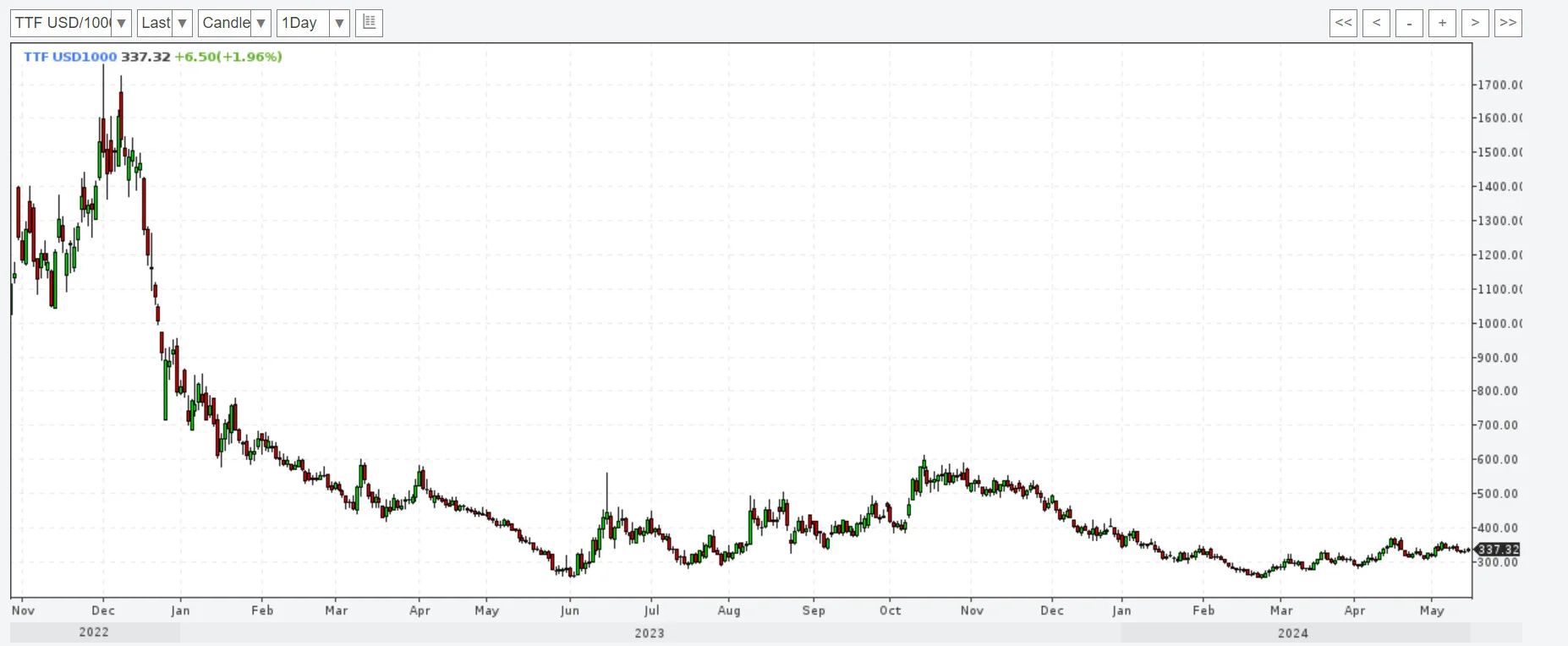Viewport: 1568px width, 646px height.
Task: Click the 337.32 current price marker
Action: (x=1498, y=550)
